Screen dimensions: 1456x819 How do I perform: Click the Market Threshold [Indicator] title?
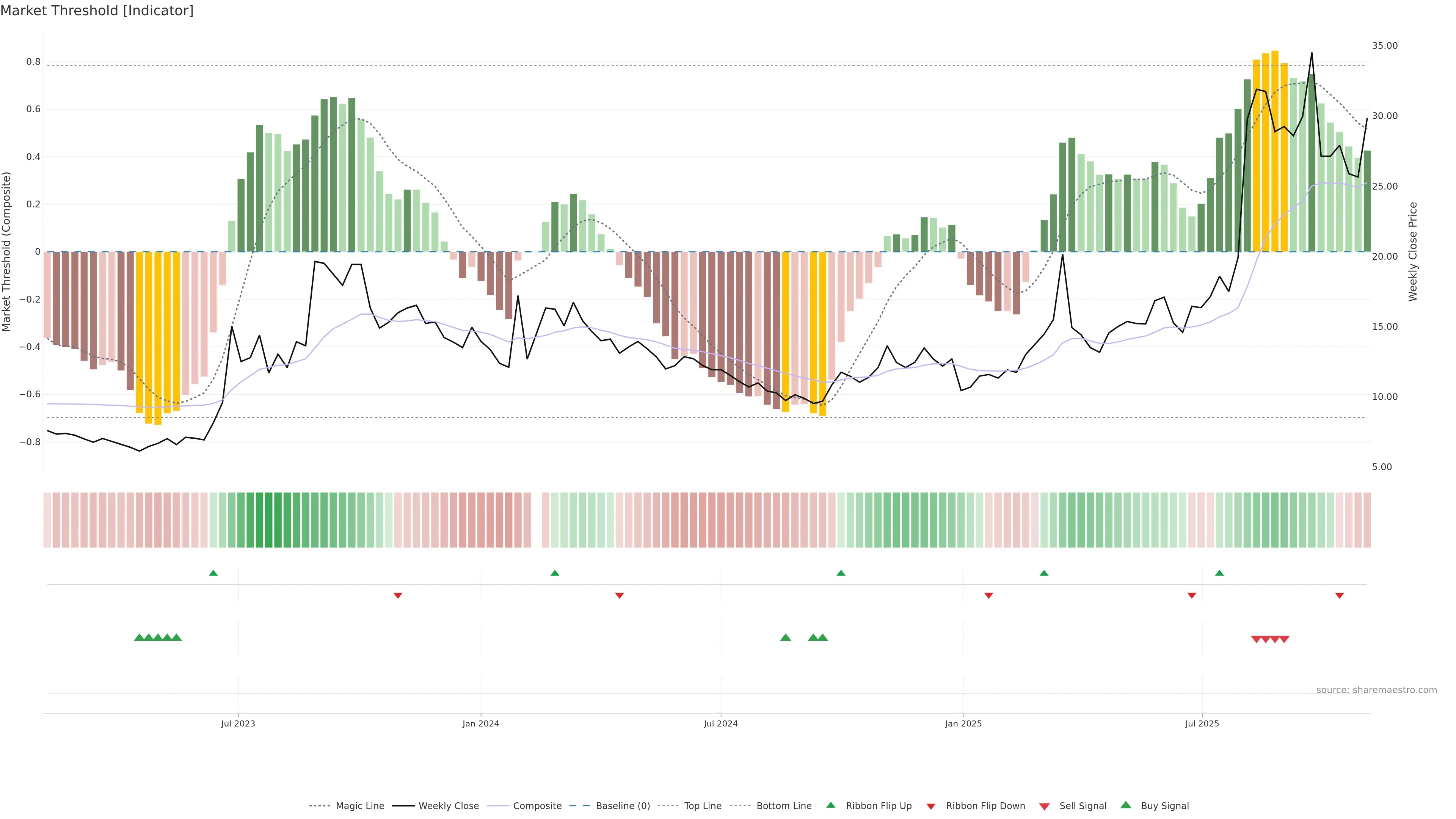[97, 11]
